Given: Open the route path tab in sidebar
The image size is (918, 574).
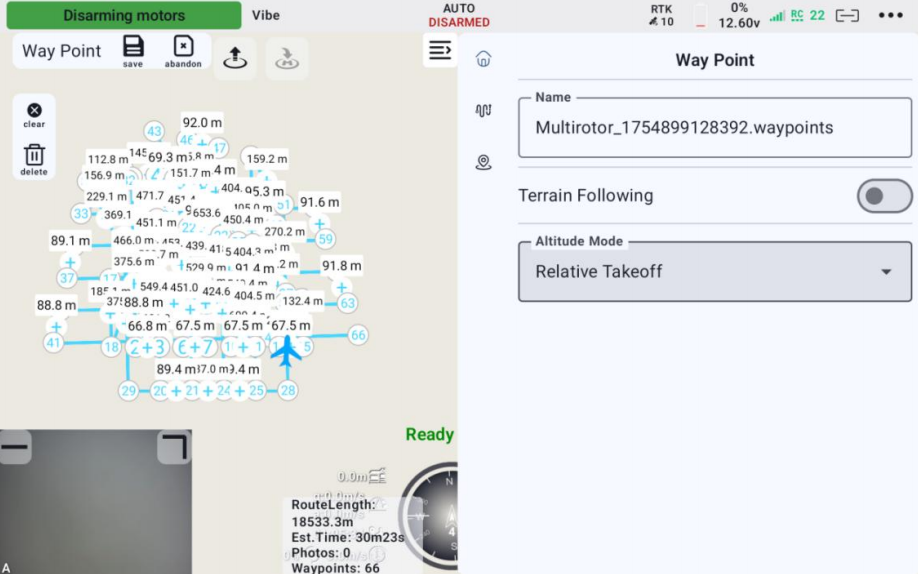Looking at the screenshot, I should (484, 111).
